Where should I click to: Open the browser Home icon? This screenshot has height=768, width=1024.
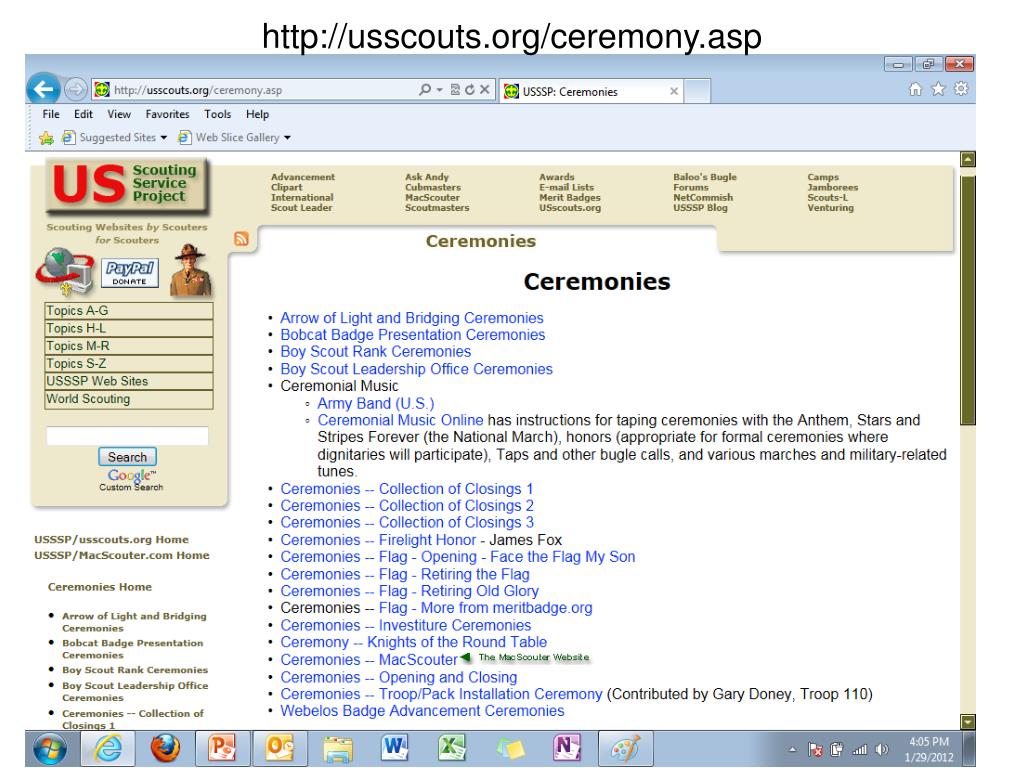pos(916,89)
